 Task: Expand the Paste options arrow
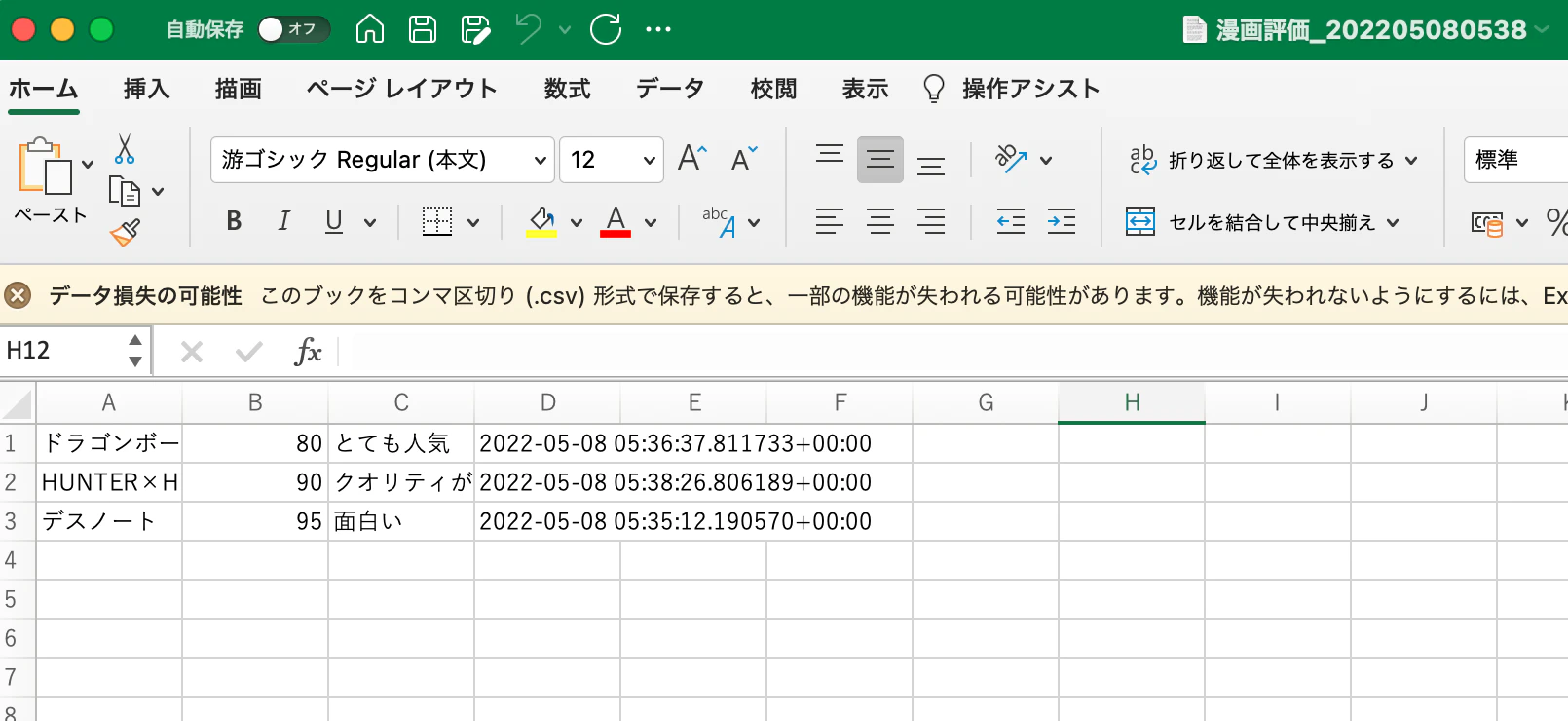tap(88, 164)
